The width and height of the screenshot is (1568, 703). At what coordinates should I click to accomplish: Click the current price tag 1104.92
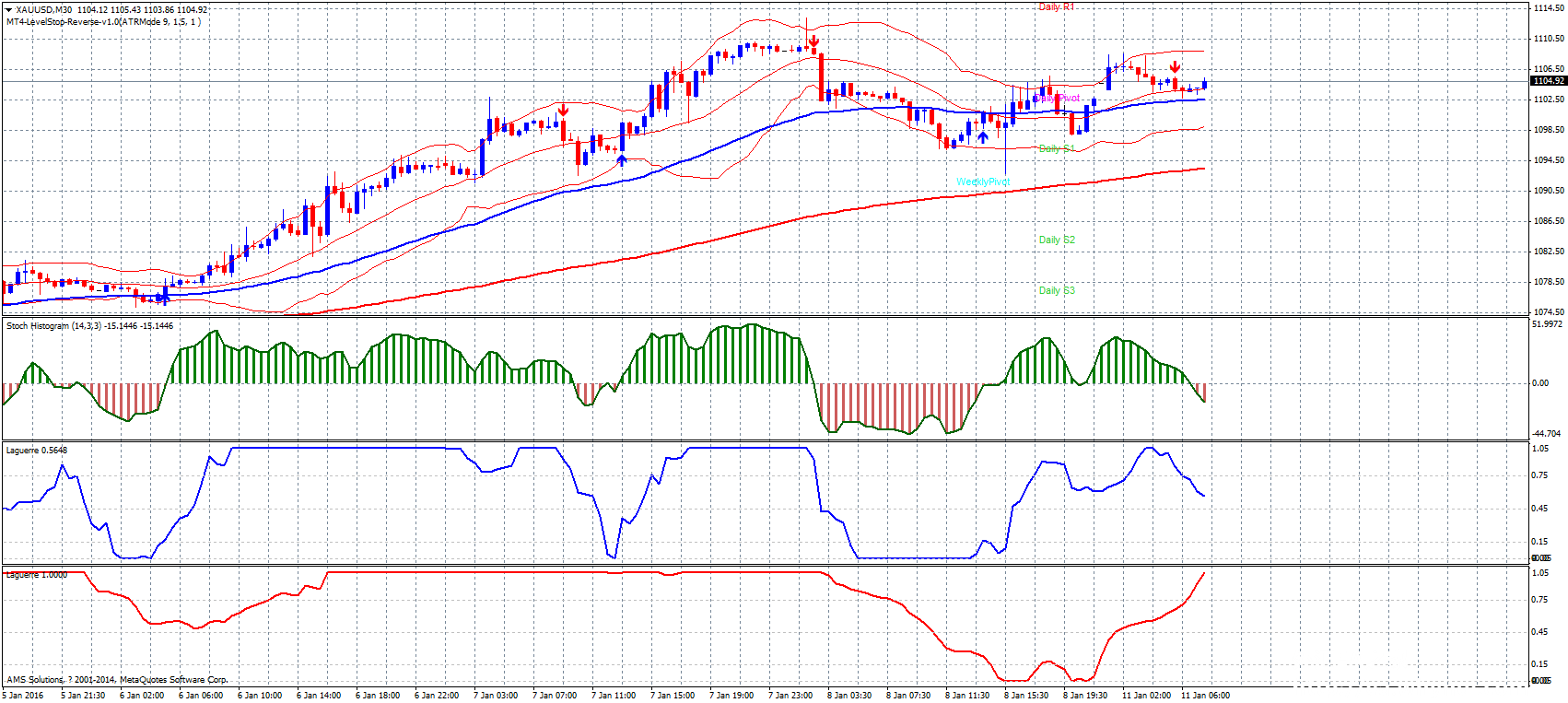coord(1547,81)
